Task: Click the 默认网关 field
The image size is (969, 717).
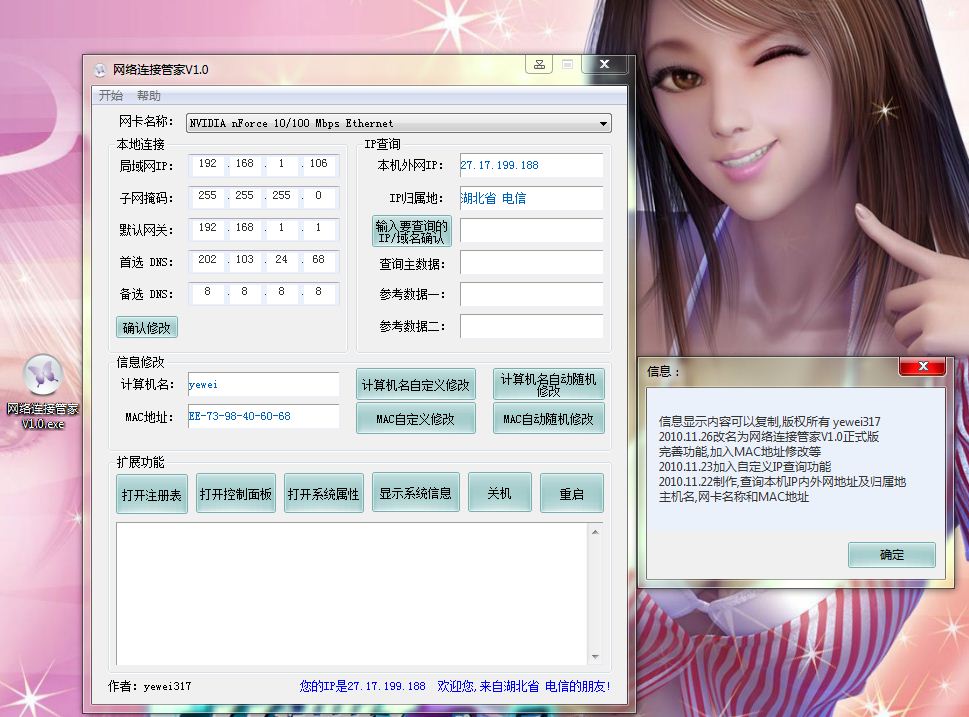Action: [263, 229]
